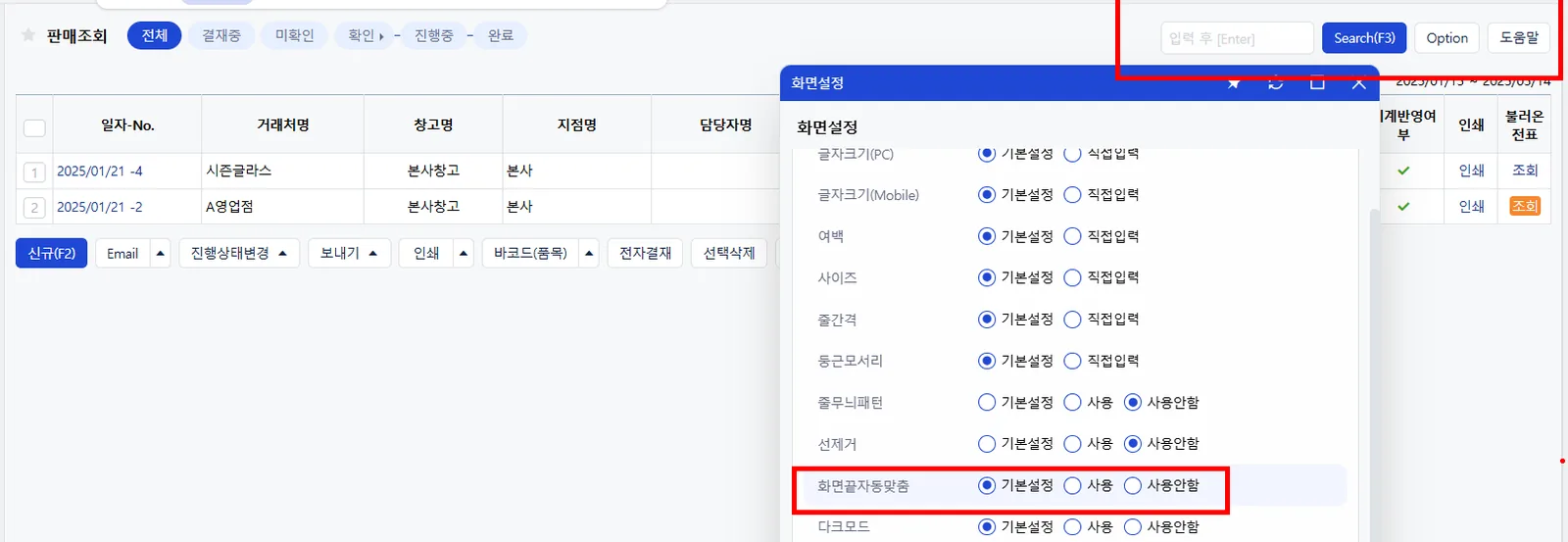Switch to the 완료 status tab
Viewport: 1568px width, 542px height.
click(501, 35)
